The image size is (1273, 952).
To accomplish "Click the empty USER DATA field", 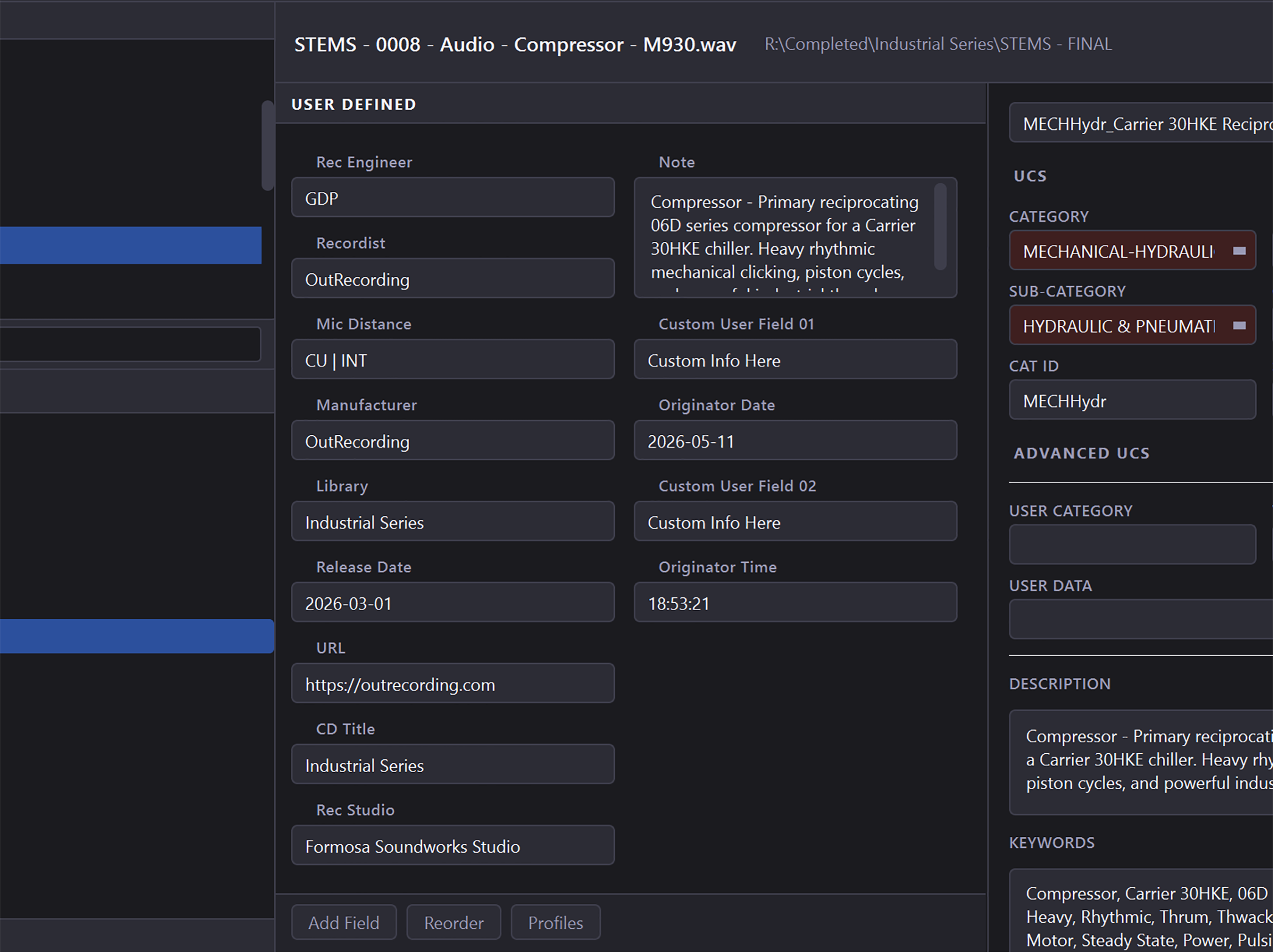I will point(1141,619).
